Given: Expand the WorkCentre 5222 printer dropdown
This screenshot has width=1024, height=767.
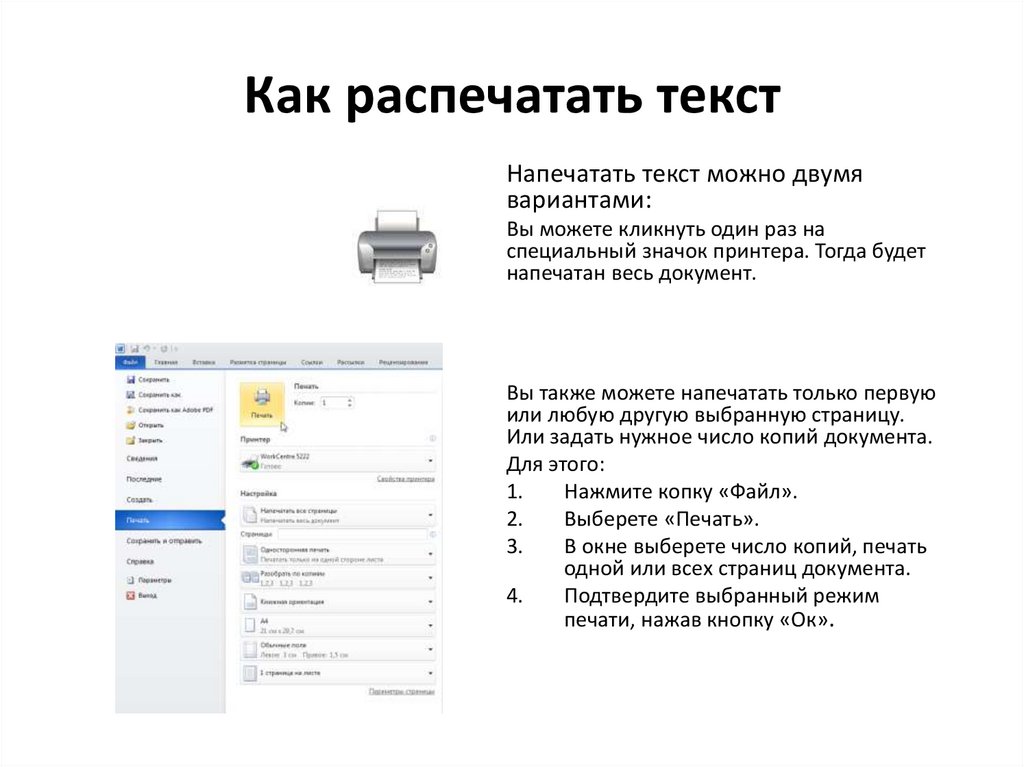Looking at the screenshot, I should tap(430, 461).
